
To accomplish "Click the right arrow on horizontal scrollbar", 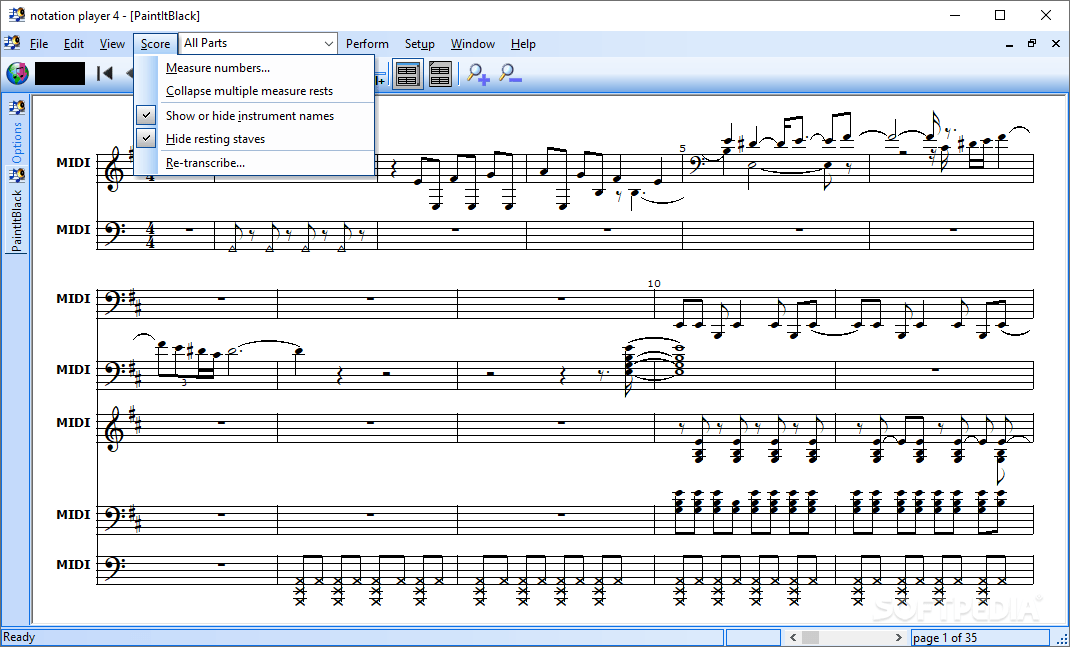I will pos(898,637).
